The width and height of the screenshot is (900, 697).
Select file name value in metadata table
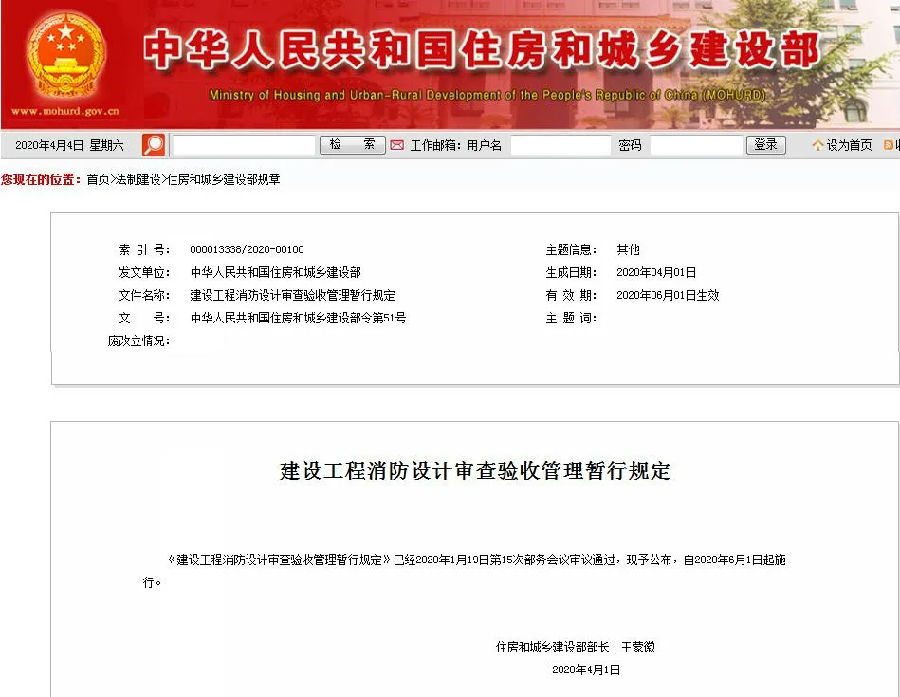293,295
